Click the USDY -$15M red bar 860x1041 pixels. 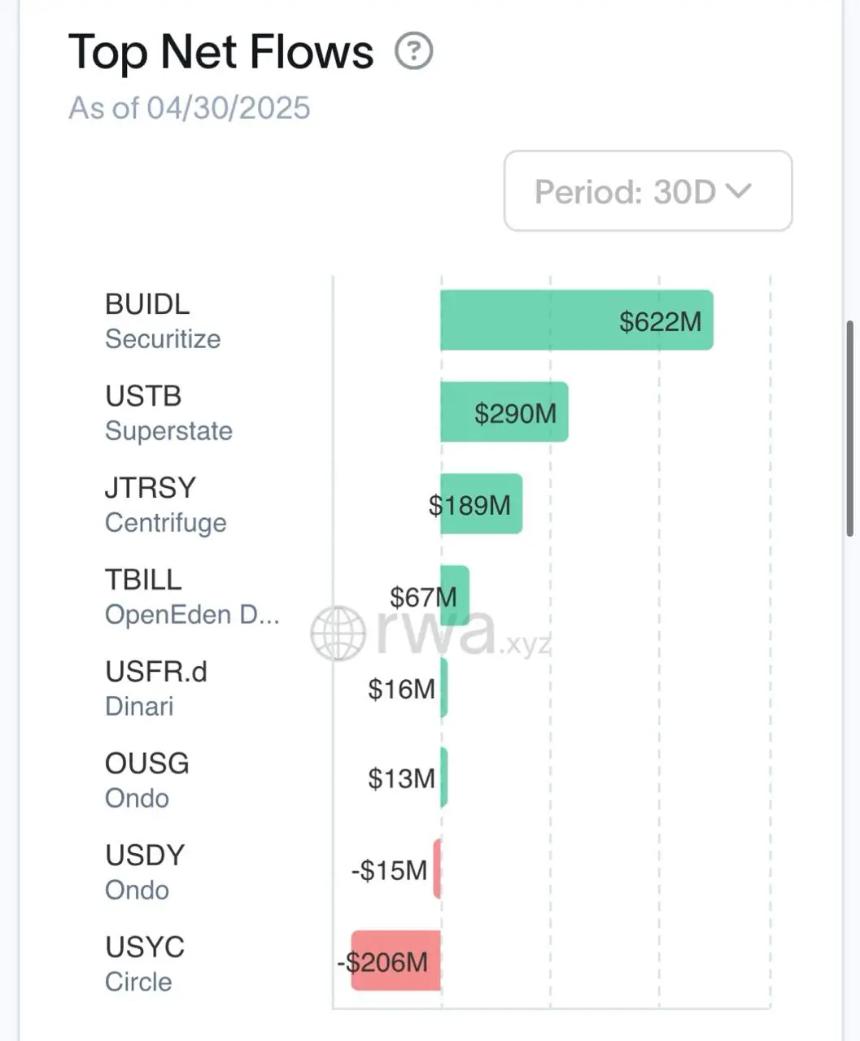pyautogui.click(x=437, y=870)
